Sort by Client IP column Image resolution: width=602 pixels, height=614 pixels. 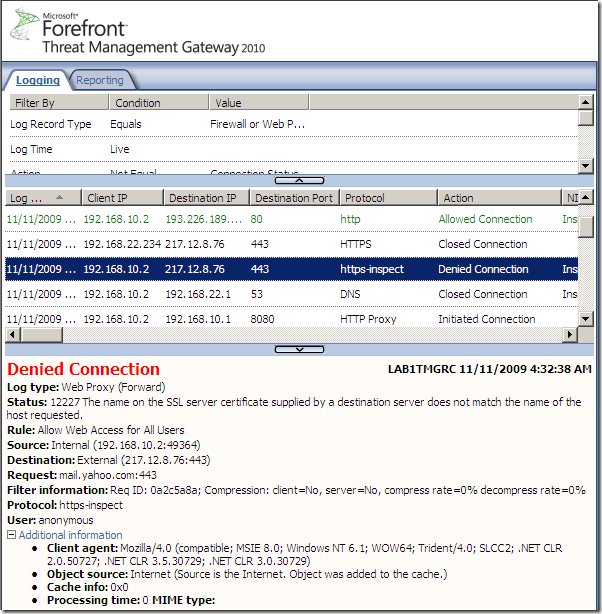pyautogui.click(x=123, y=198)
